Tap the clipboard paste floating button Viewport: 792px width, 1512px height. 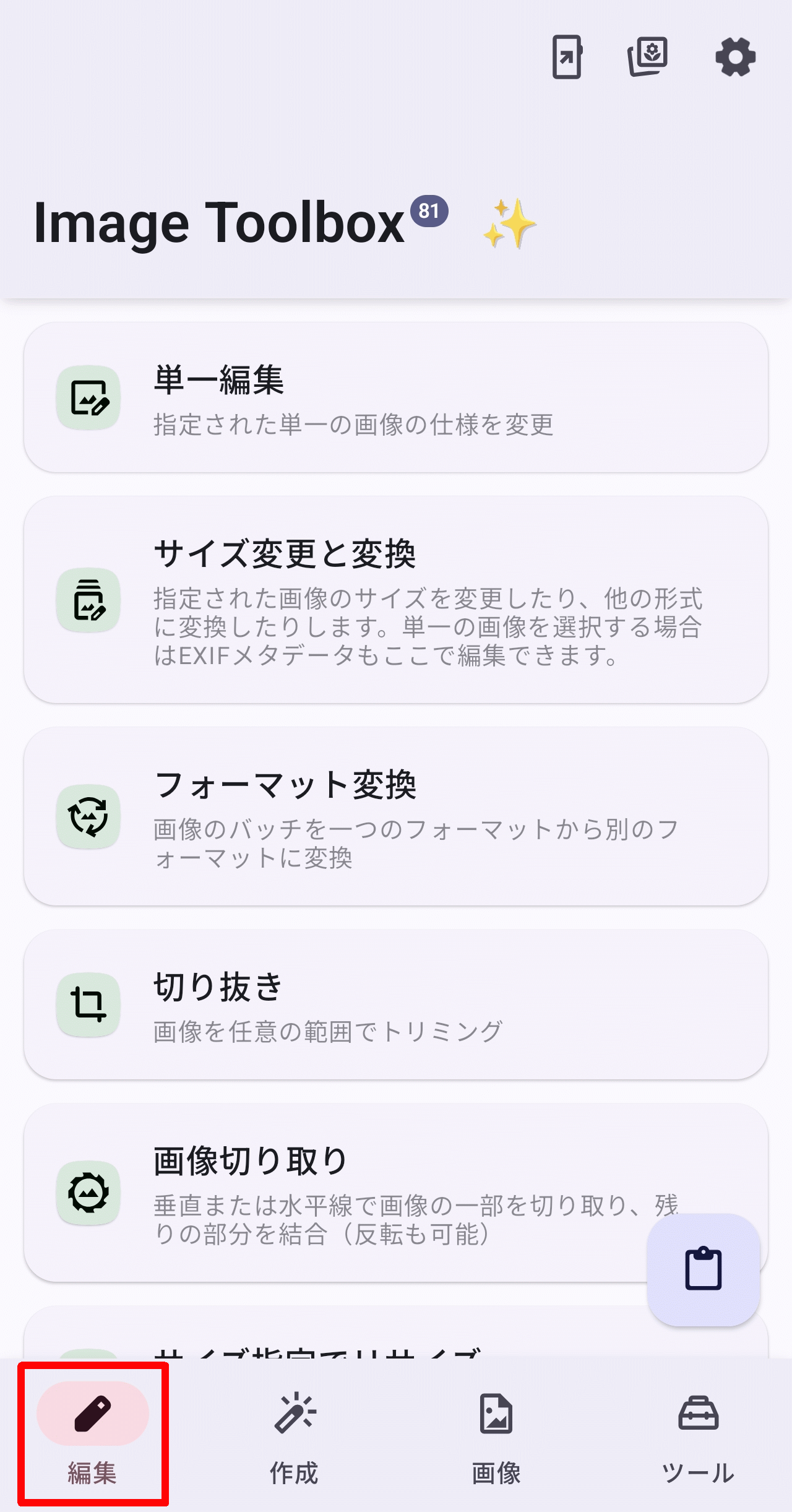[x=704, y=1269]
